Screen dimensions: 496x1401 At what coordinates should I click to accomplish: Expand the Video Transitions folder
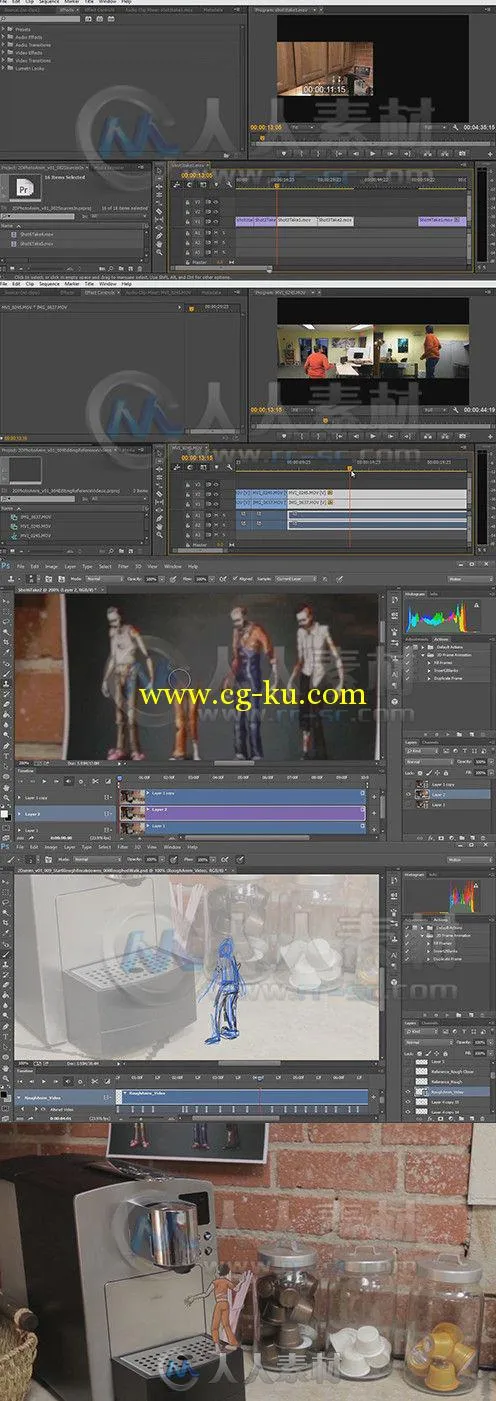[4, 60]
